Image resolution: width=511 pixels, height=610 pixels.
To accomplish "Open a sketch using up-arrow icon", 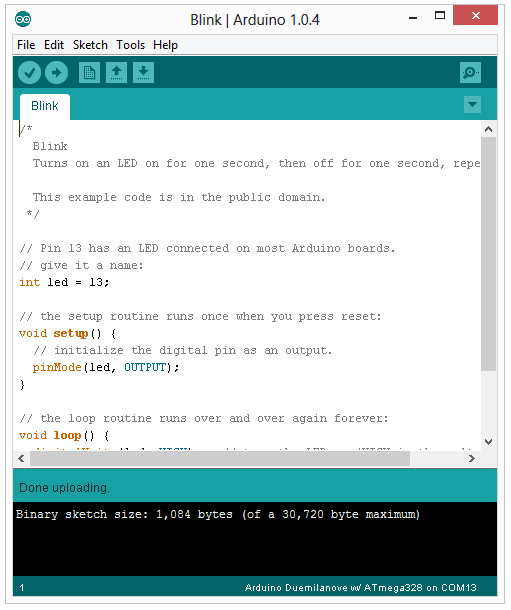I will (x=116, y=73).
